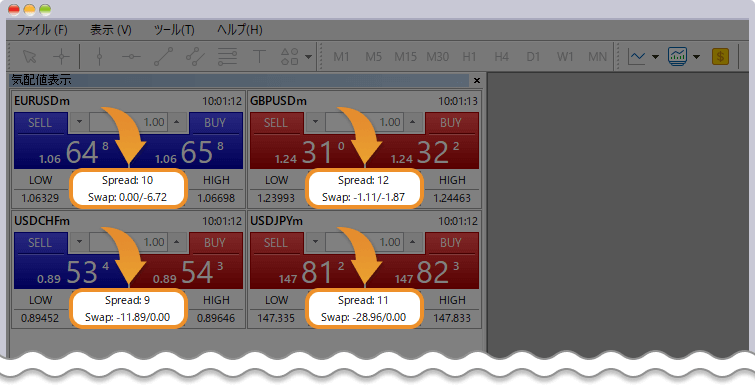Close the 気配値表示 panel

(x=477, y=80)
